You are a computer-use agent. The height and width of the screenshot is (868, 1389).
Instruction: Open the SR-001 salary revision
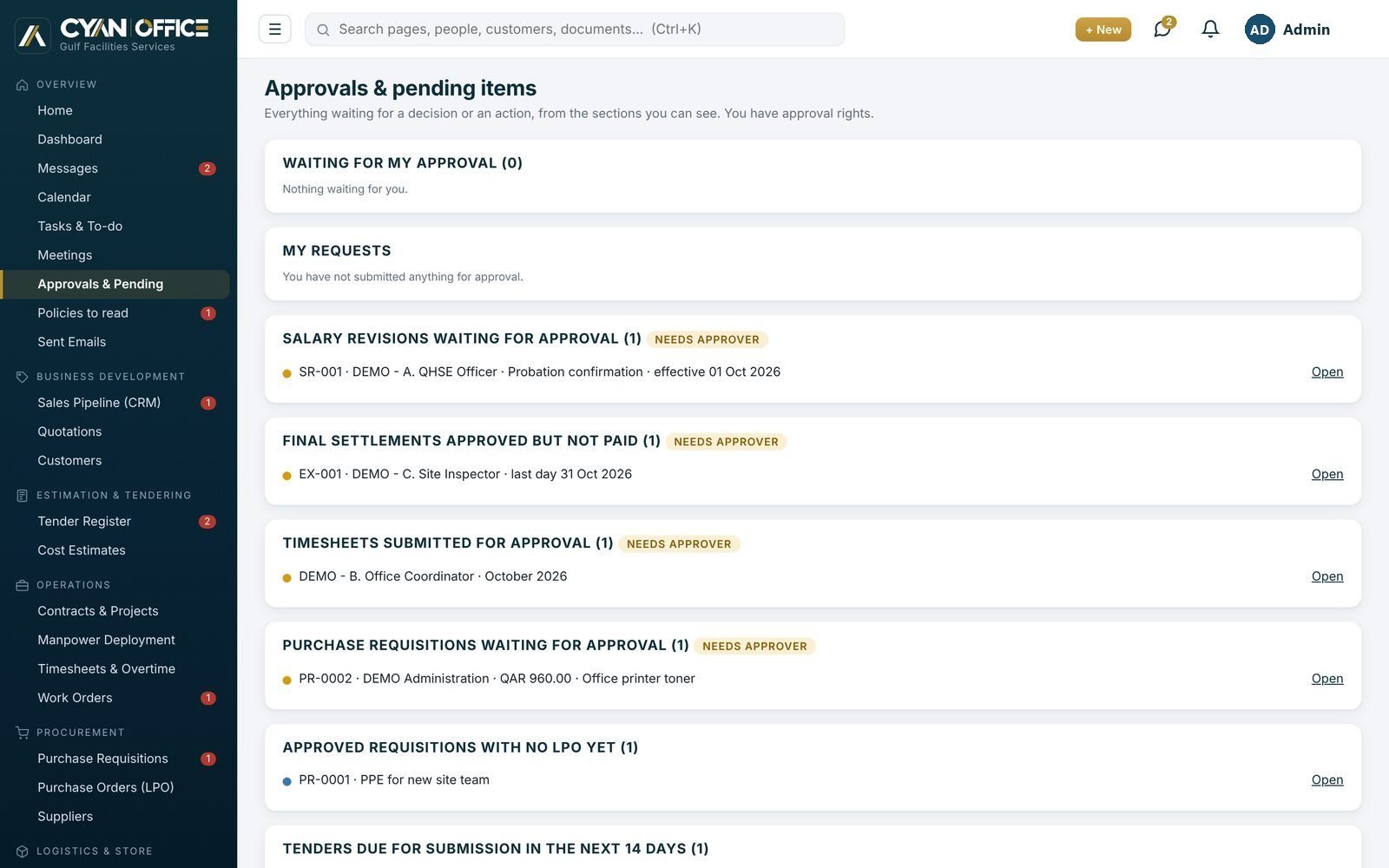pyautogui.click(x=1326, y=372)
